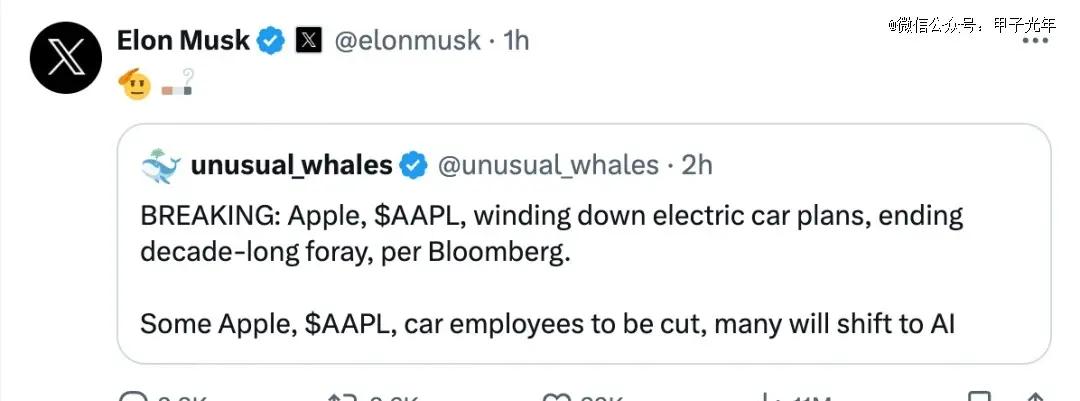Open the unusual_whales whale avatar

[x=160, y=166]
